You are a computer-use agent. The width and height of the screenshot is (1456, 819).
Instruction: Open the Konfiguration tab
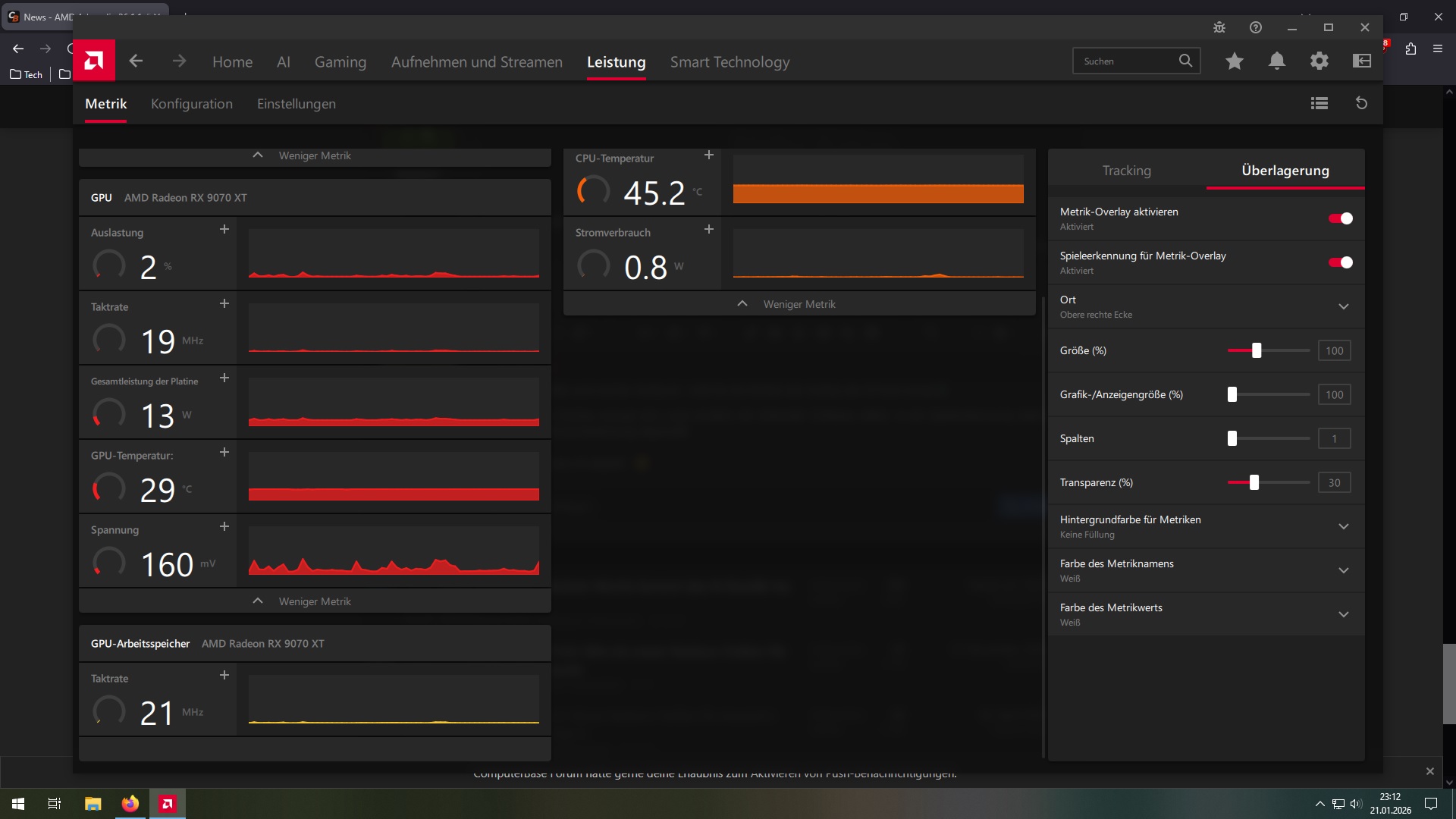click(192, 104)
